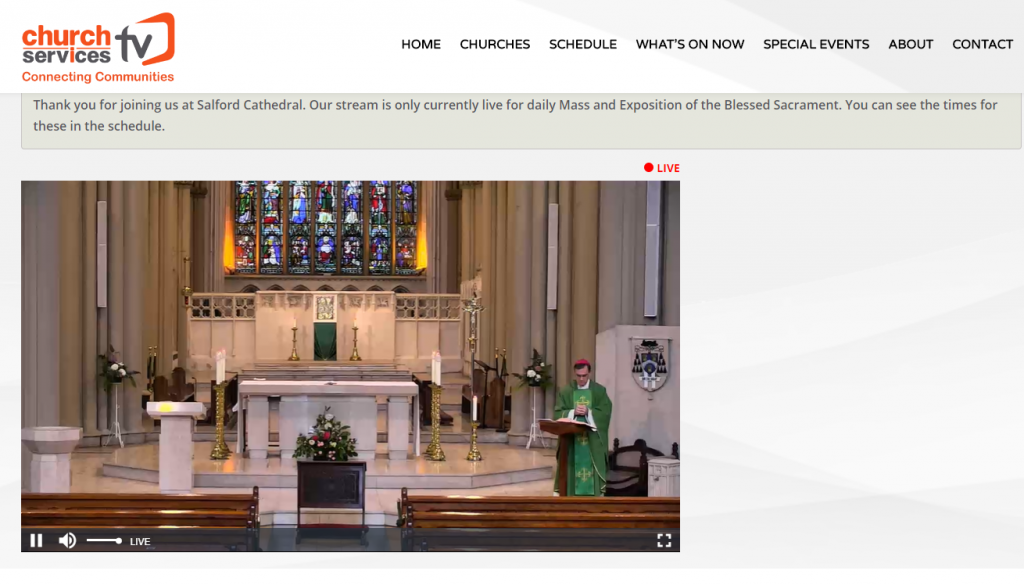Open the CHURCHES menu item
The height and width of the screenshot is (585, 1024).
[495, 44]
